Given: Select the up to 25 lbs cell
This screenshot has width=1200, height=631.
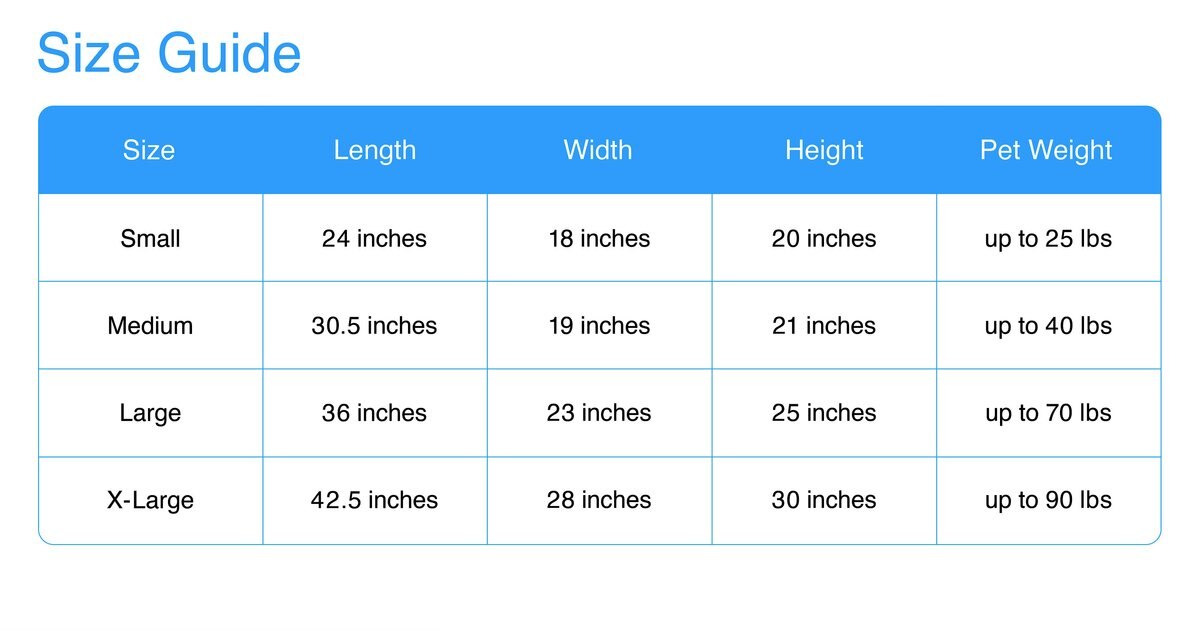Looking at the screenshot, I should tap(1048, 239).
